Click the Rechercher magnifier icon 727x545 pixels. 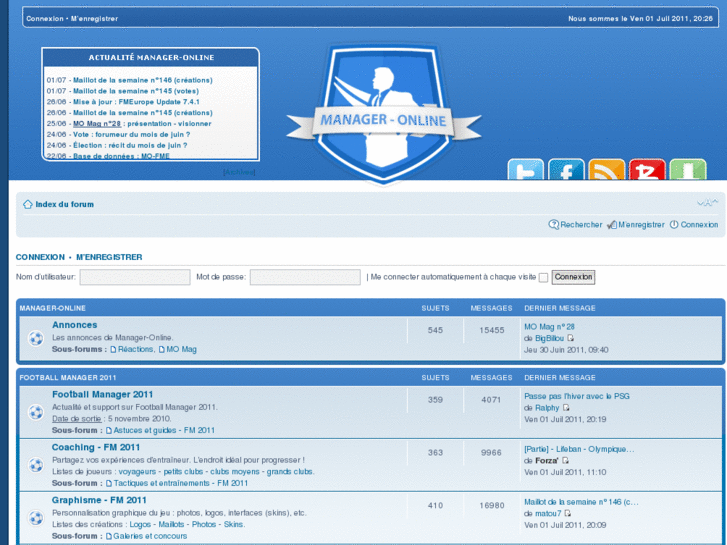(554, 224)
